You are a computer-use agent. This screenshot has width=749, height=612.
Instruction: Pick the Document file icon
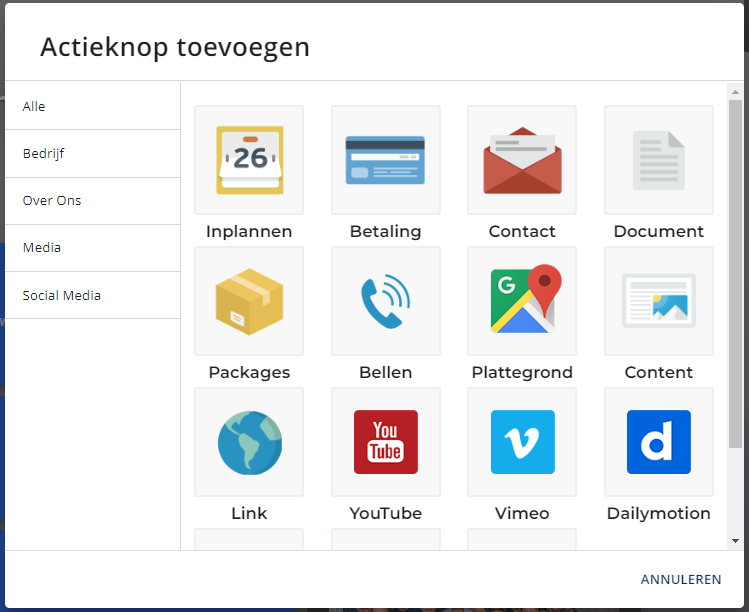pyautogui.click(x=659, y=160)
